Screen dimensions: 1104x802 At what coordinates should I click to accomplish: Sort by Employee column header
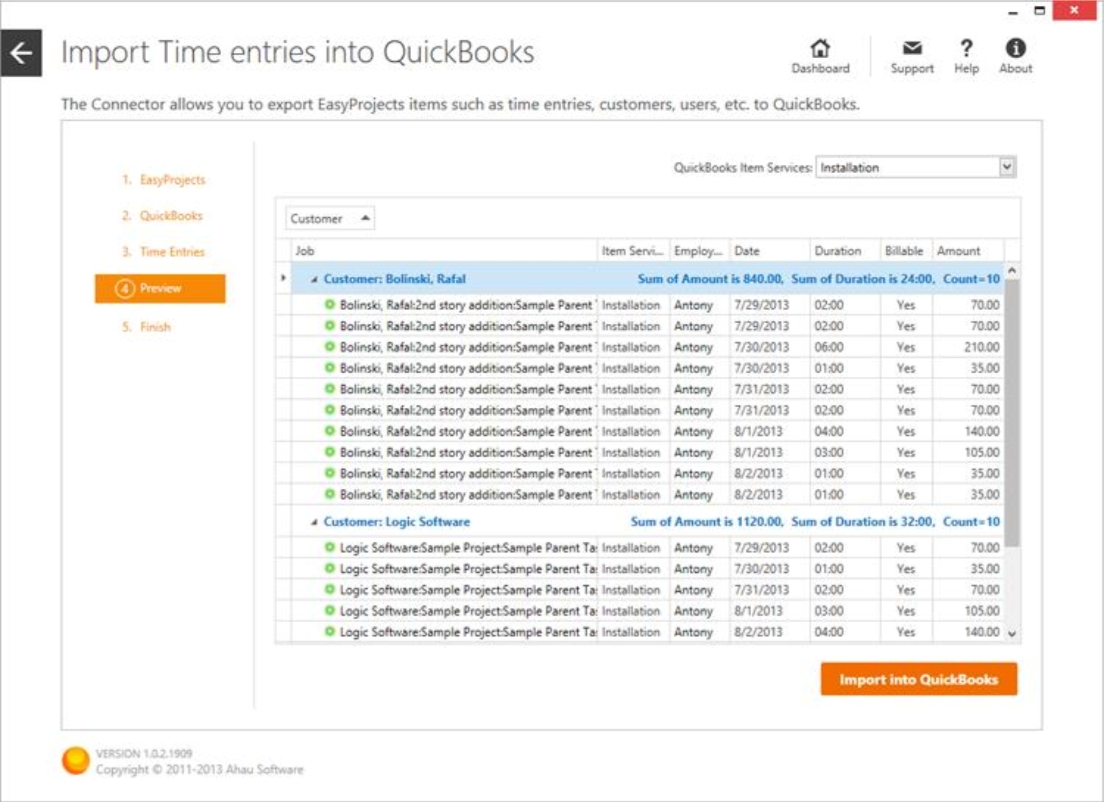click(699, 251)
